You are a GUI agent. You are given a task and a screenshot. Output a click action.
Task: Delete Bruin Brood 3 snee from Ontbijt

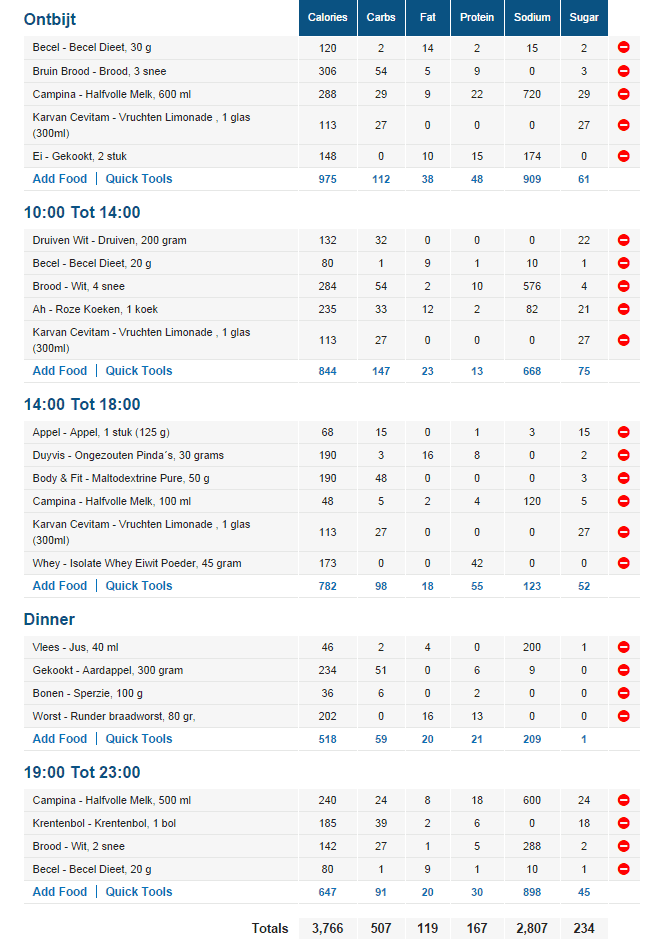(x=623, y=71)
